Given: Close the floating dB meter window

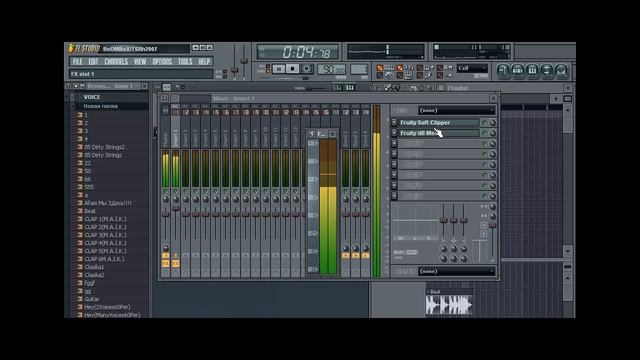Looking at the screenshot, I should [x=332, y=134].
